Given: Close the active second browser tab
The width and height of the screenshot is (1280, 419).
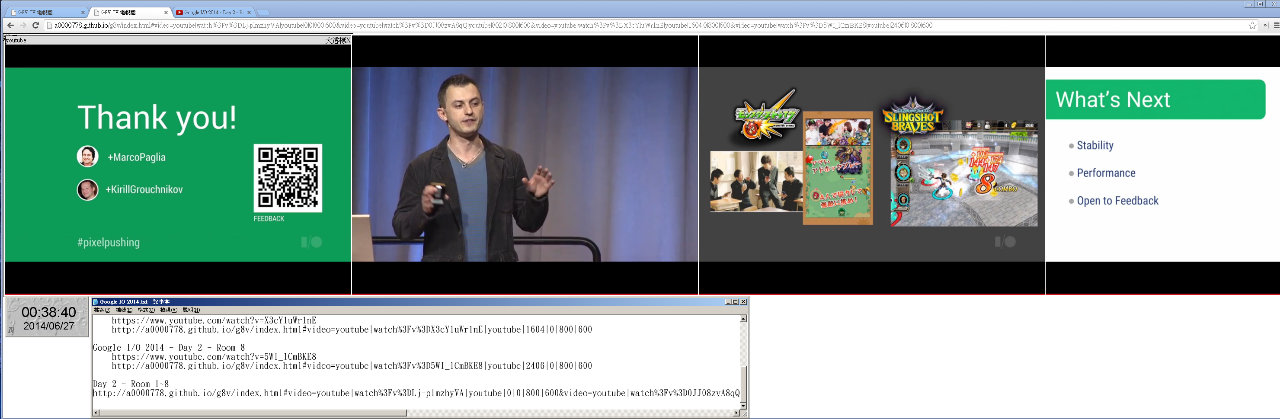Looking at the screenshot, I should point(165,11).
